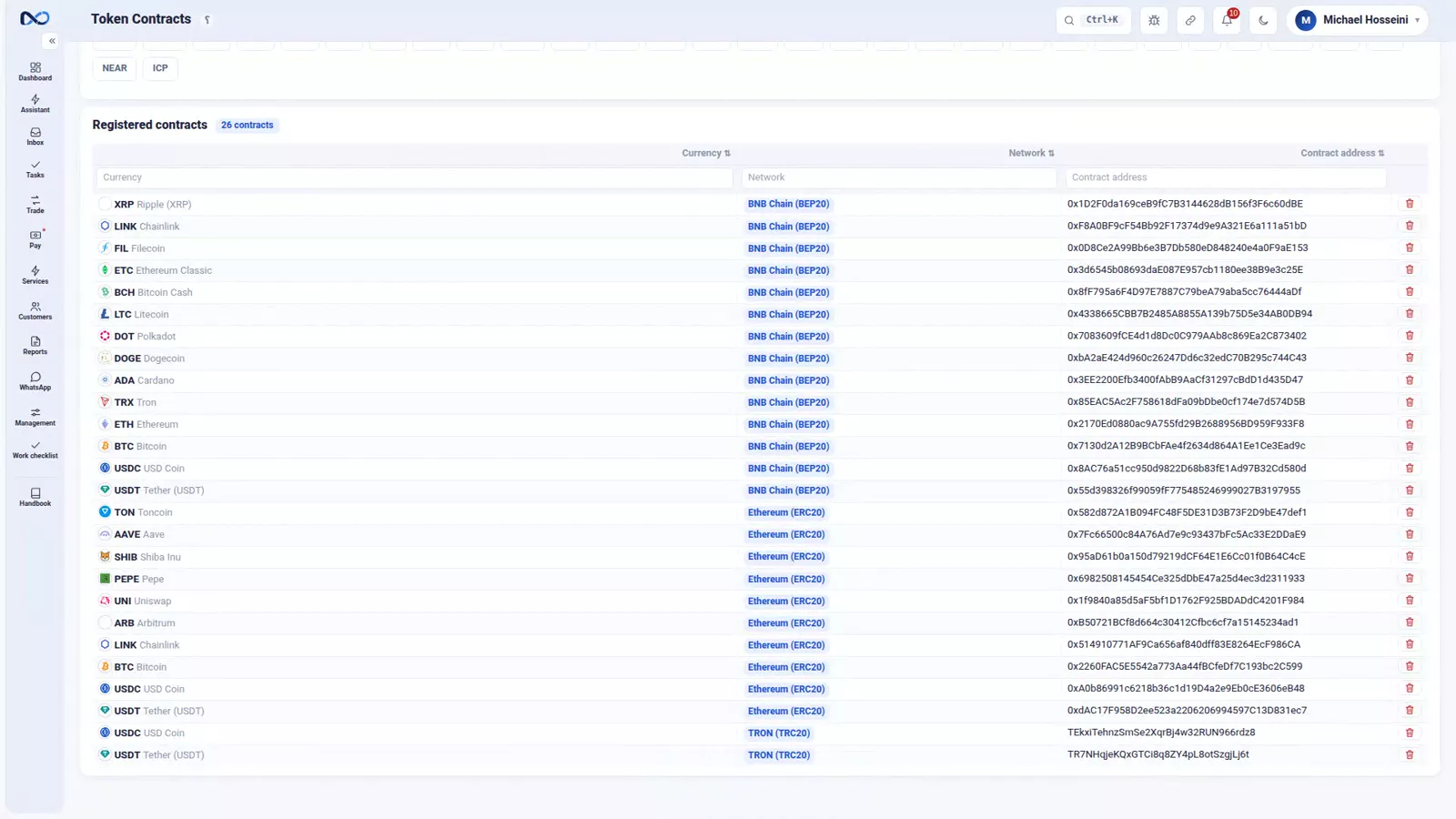Select the ICP currency chip
This screenshot has height=819, width=1456.
160,68
